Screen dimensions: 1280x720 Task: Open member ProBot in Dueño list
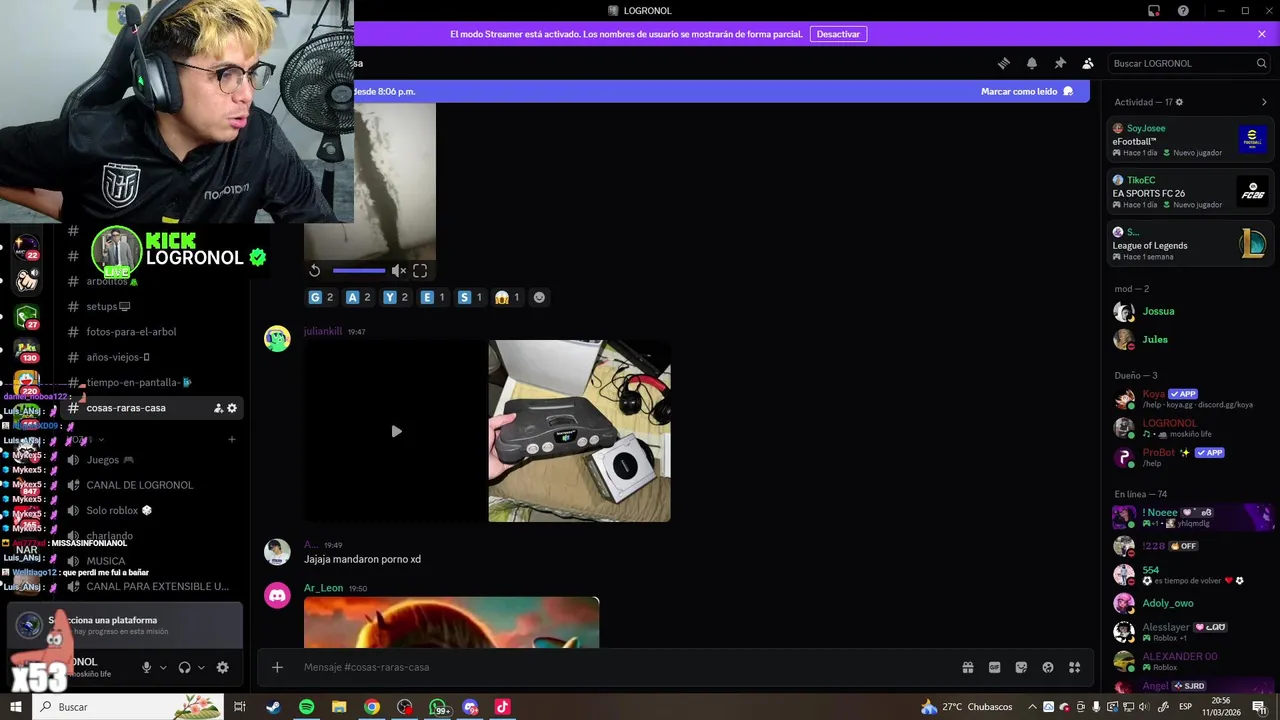tap(1189, 457)
